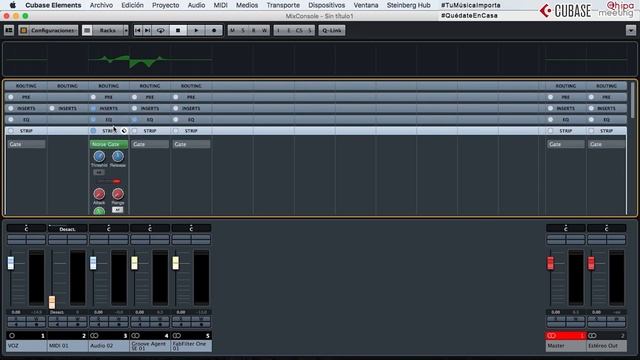Click the Noise Gate Attack knob
This screenshot has height=360, width=640.
[x=99, y=193]
